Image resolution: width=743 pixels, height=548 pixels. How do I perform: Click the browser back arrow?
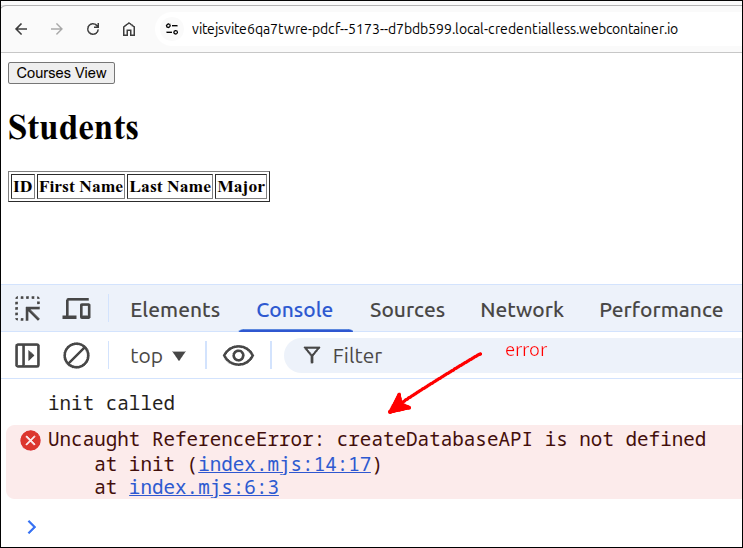(x=21, y=29)
